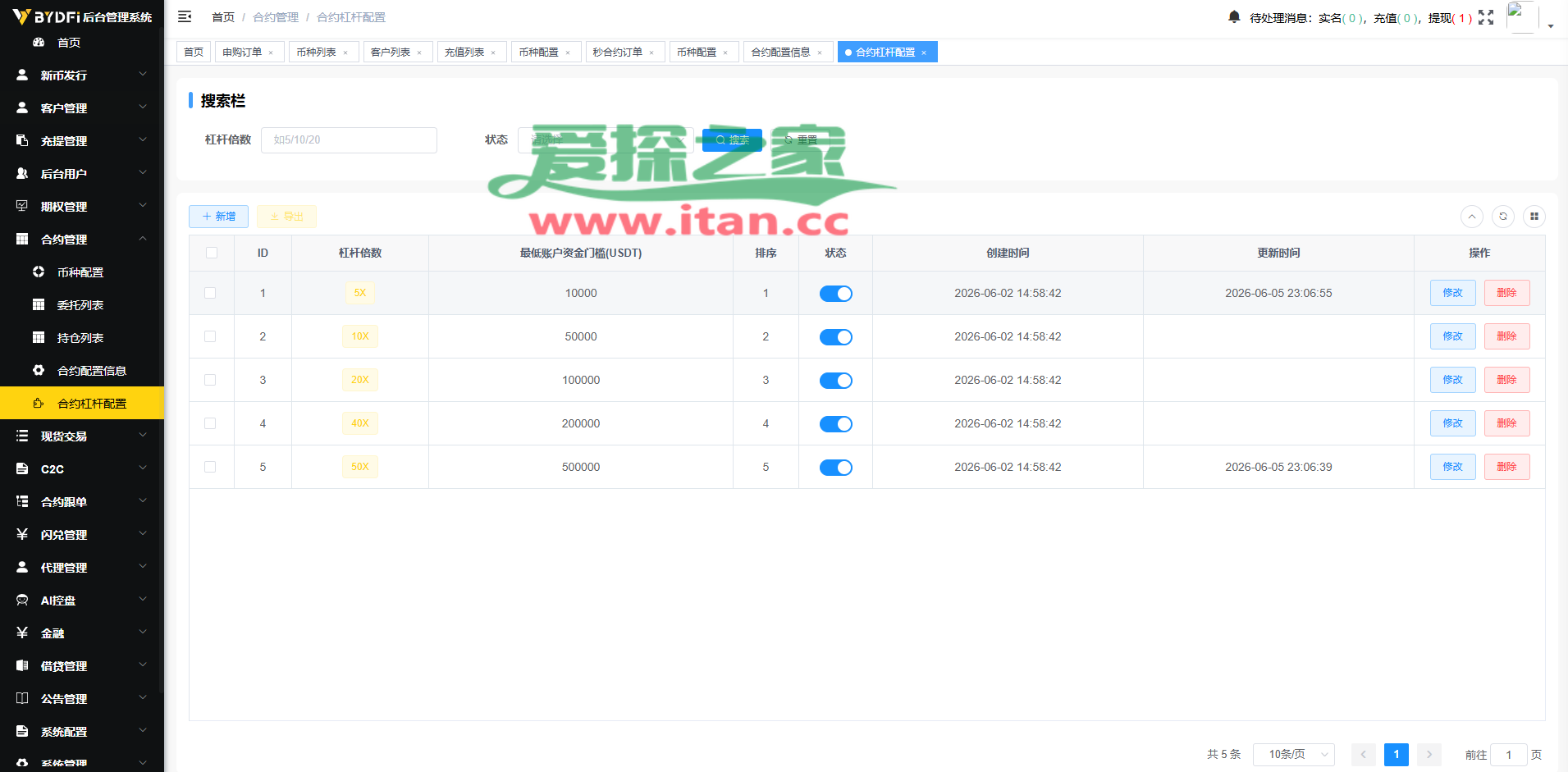
Task: Toggle fullscreen mode icon
Action: [x=1486, y=17]
